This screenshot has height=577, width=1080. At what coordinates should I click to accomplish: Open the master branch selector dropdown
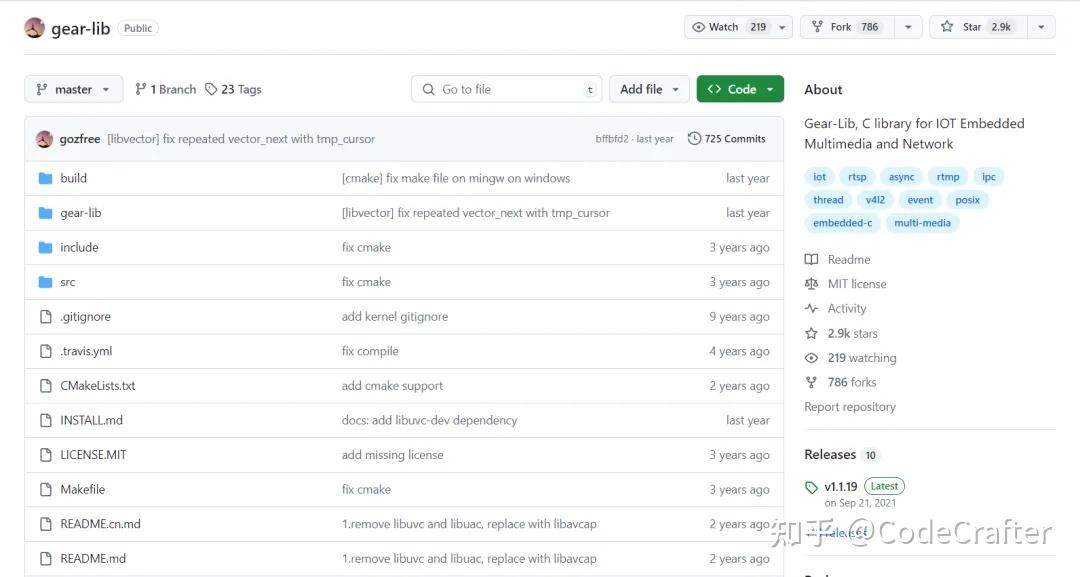pos(73,88)
